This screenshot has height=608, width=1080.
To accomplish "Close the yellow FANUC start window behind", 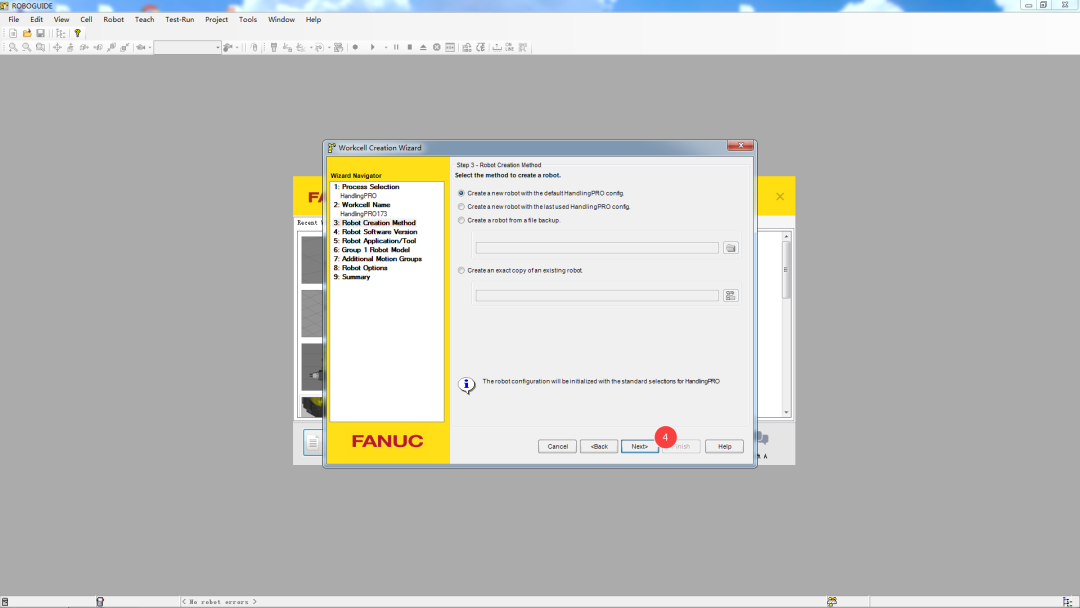I will coord(780,196).
